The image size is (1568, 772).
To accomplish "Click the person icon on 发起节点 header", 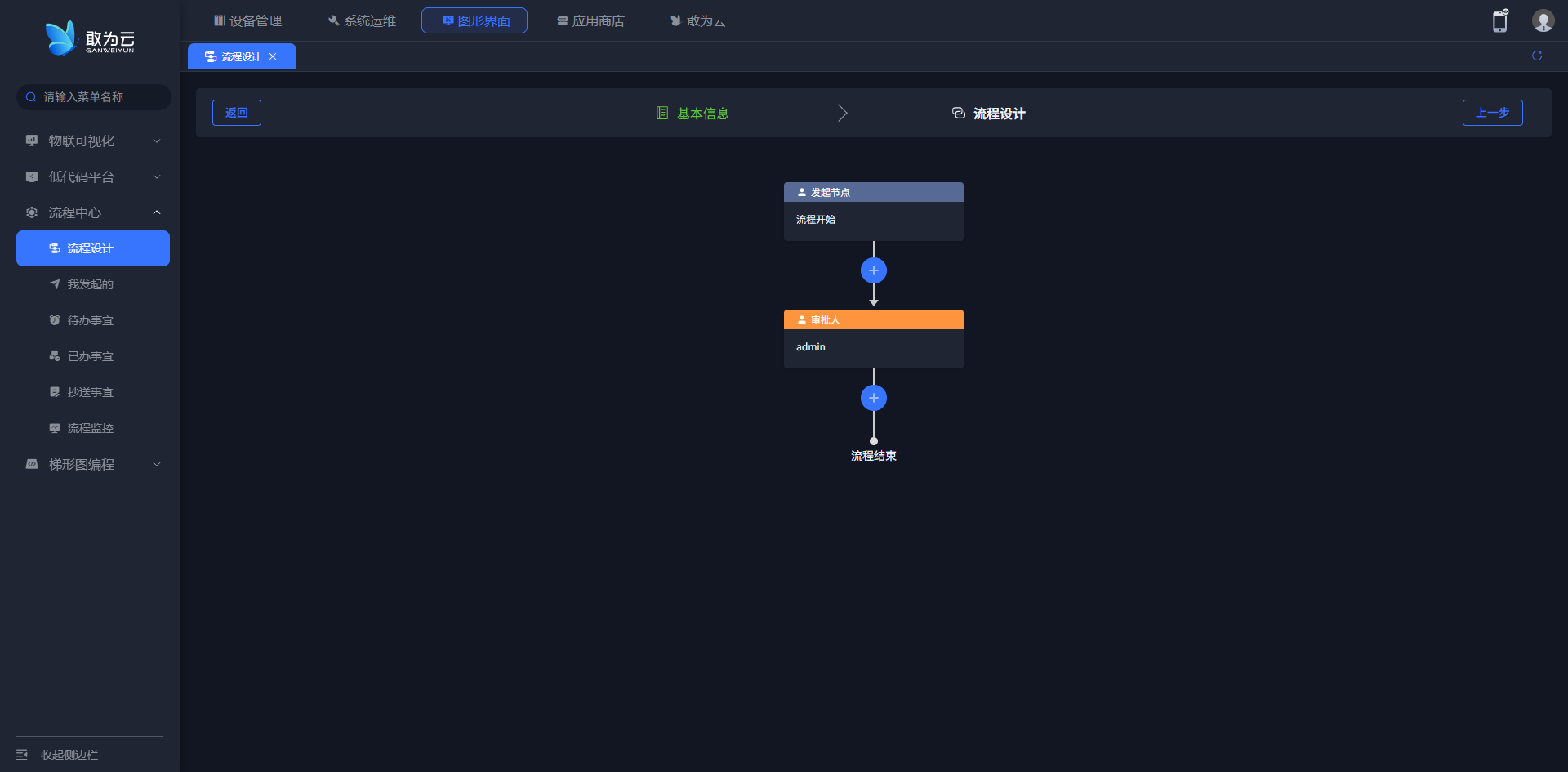I will coord(802,192).
